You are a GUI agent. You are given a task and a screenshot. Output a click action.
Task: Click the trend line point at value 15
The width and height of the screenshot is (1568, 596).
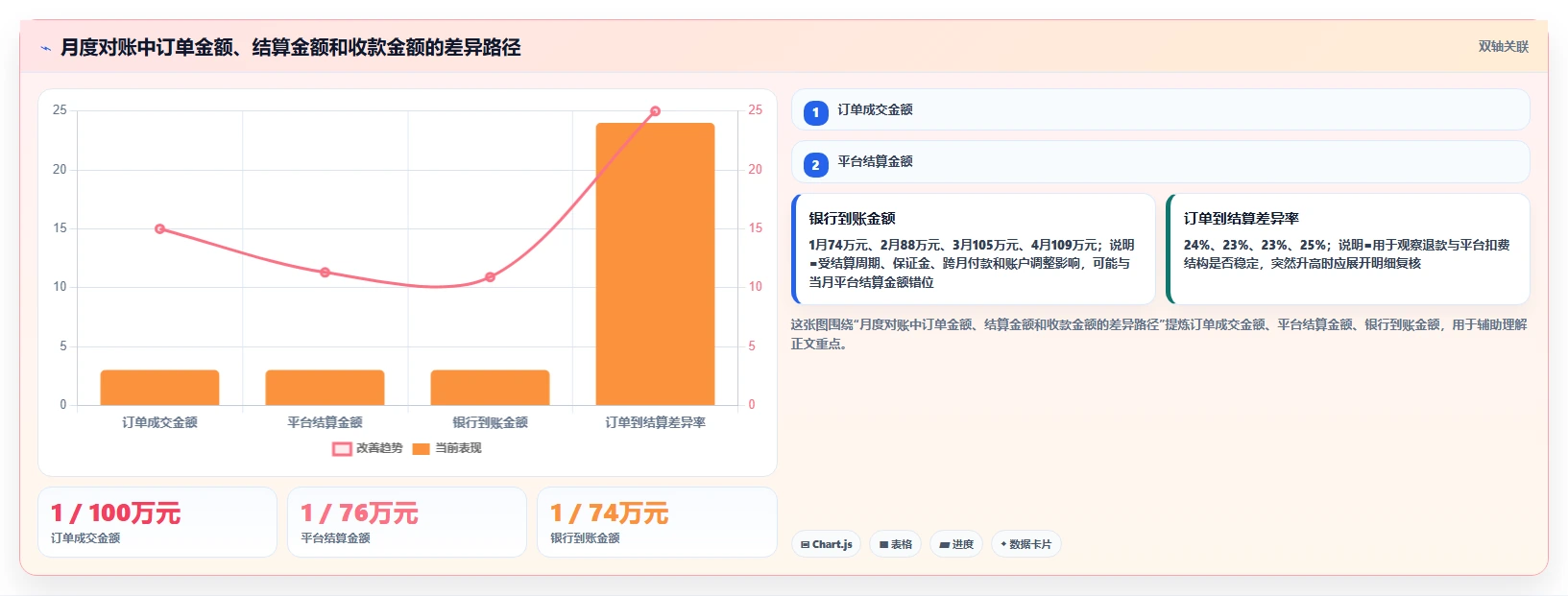coord(159,228)
